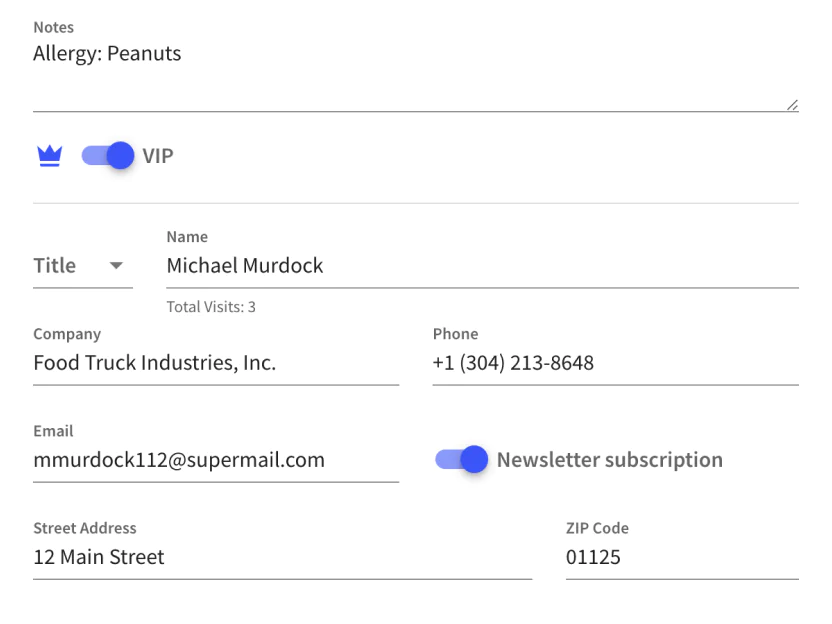Click the crown VIP icon
The image size is (832, 624).
49,156
